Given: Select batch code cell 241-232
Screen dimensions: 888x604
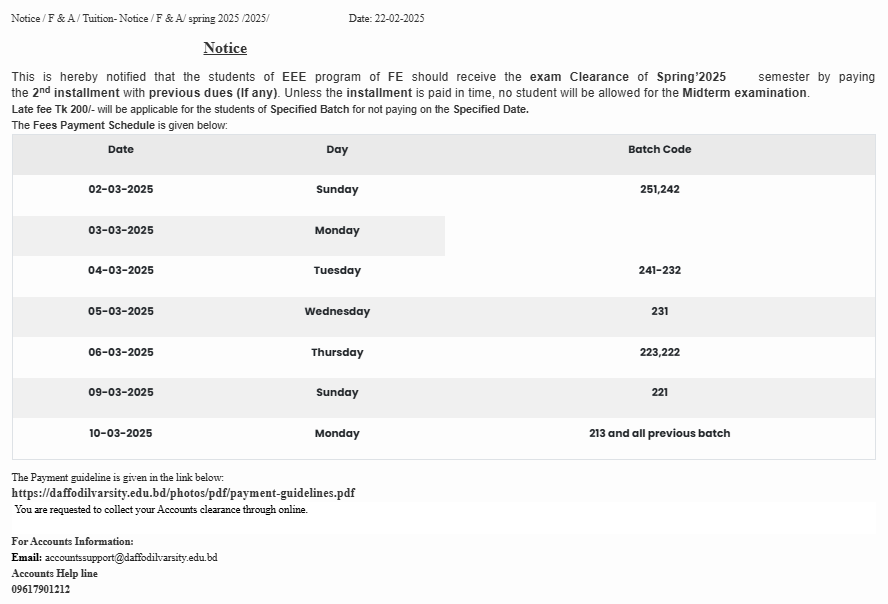Looking at the screenshot, I should click(659, 270).
